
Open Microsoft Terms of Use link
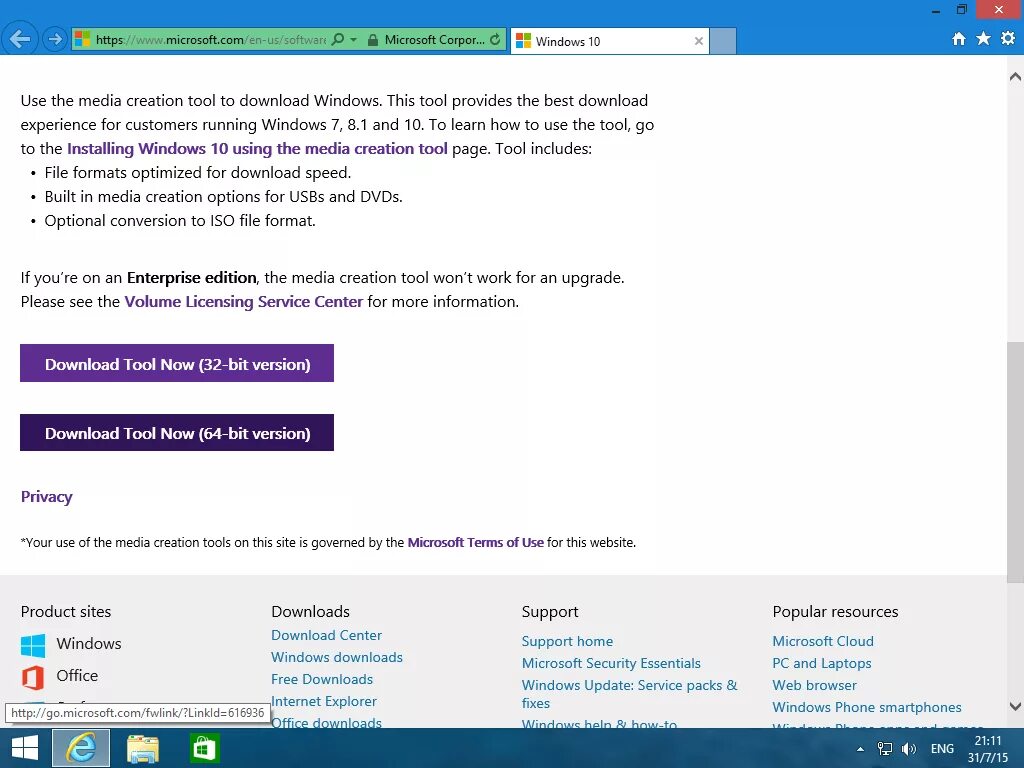475,542
